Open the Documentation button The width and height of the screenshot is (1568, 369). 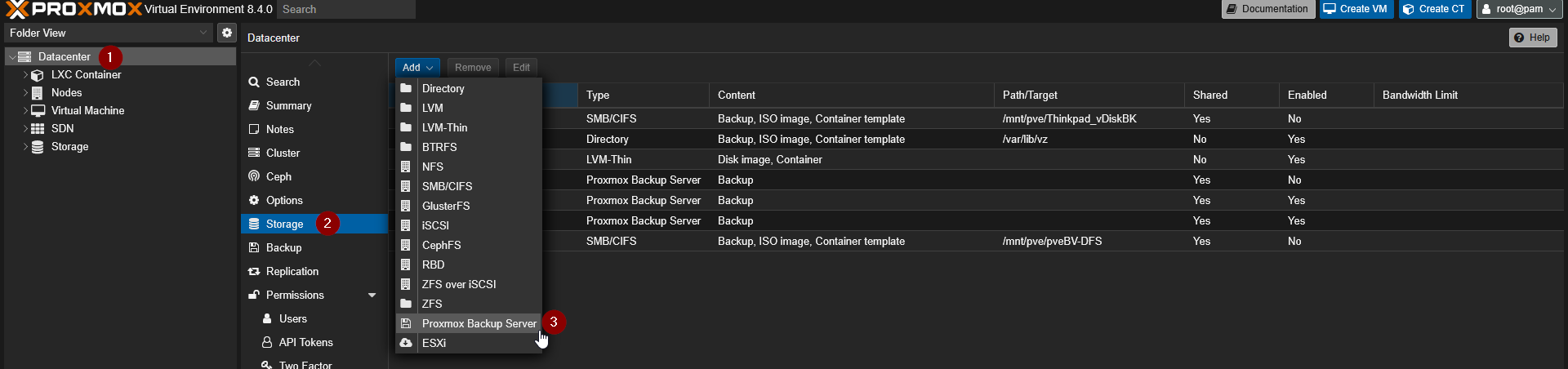[1267, 9]
